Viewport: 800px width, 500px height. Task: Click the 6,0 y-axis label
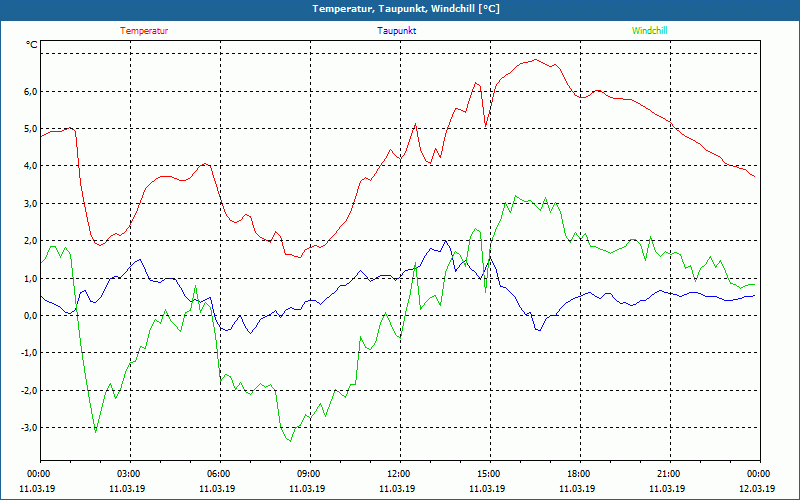point(30,92)
